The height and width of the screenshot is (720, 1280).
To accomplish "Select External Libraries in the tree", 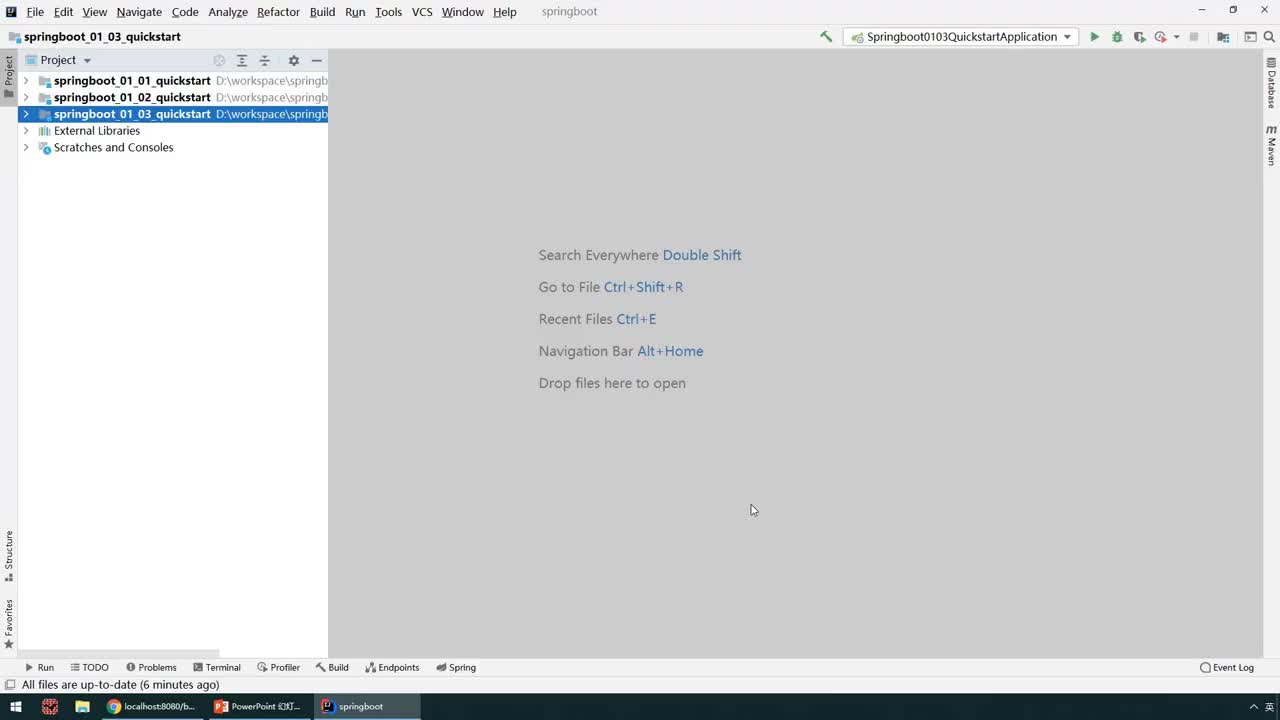I will pos(97,131).
